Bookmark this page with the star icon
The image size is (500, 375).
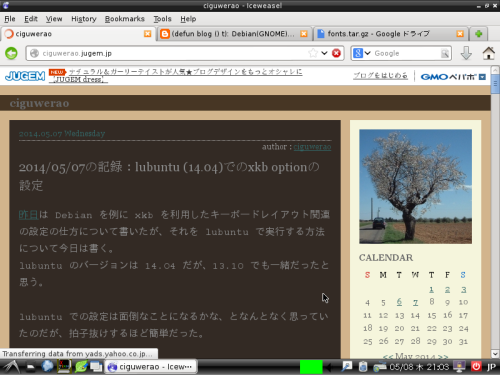click(x=313, y=53)
